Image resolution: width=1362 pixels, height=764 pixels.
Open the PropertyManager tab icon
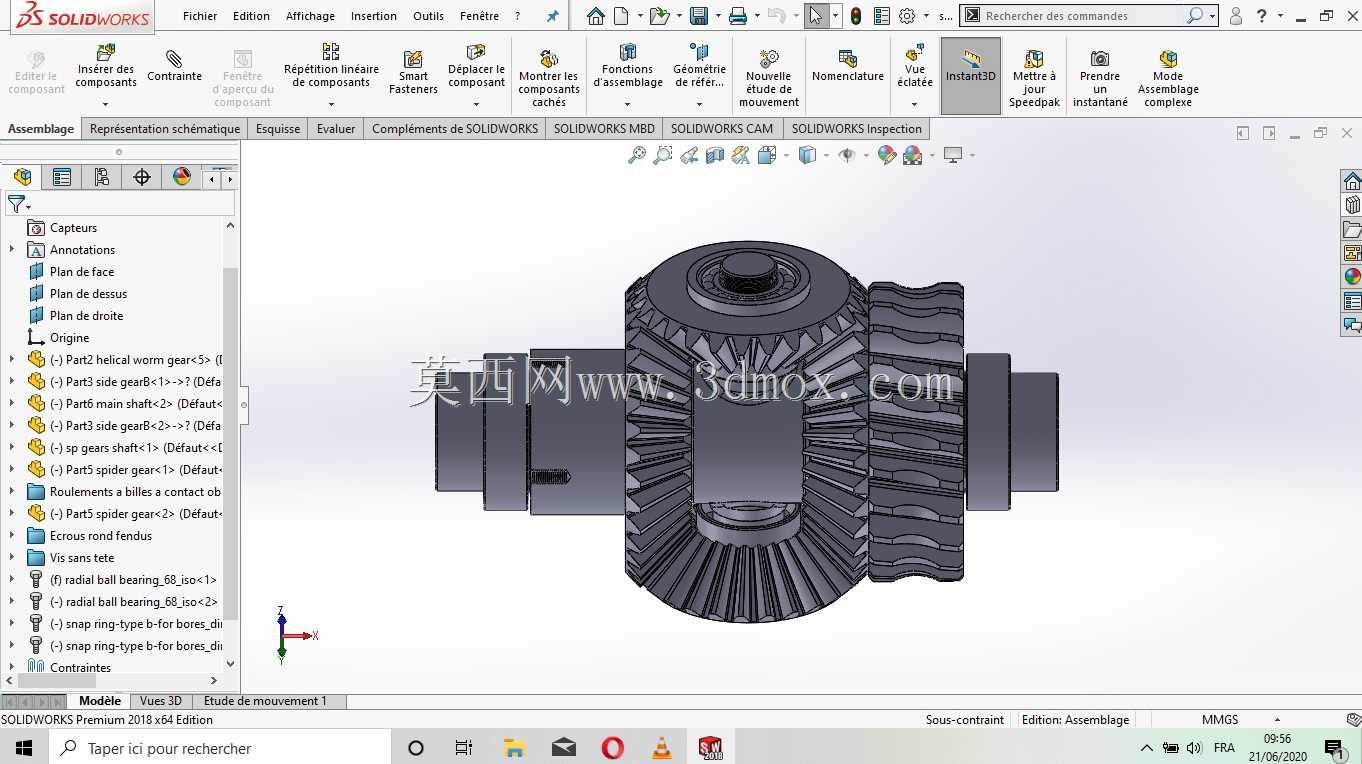click(x=62, y=177)
